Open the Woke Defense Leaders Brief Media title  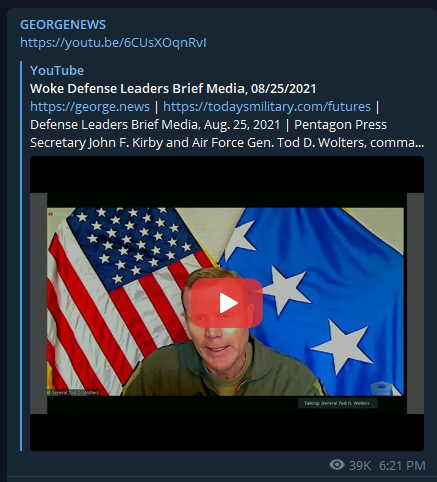(173, 89)
